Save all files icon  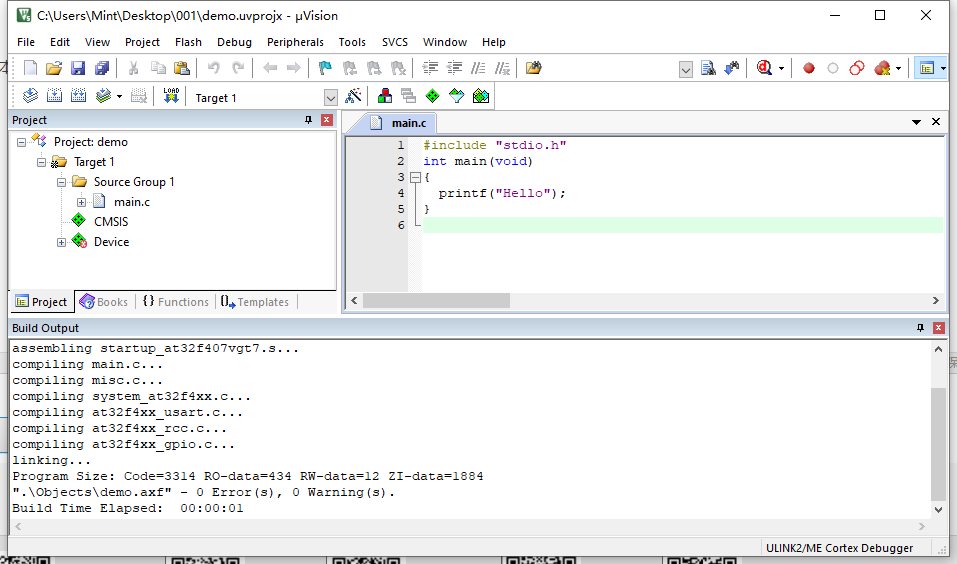click(102, 68)
